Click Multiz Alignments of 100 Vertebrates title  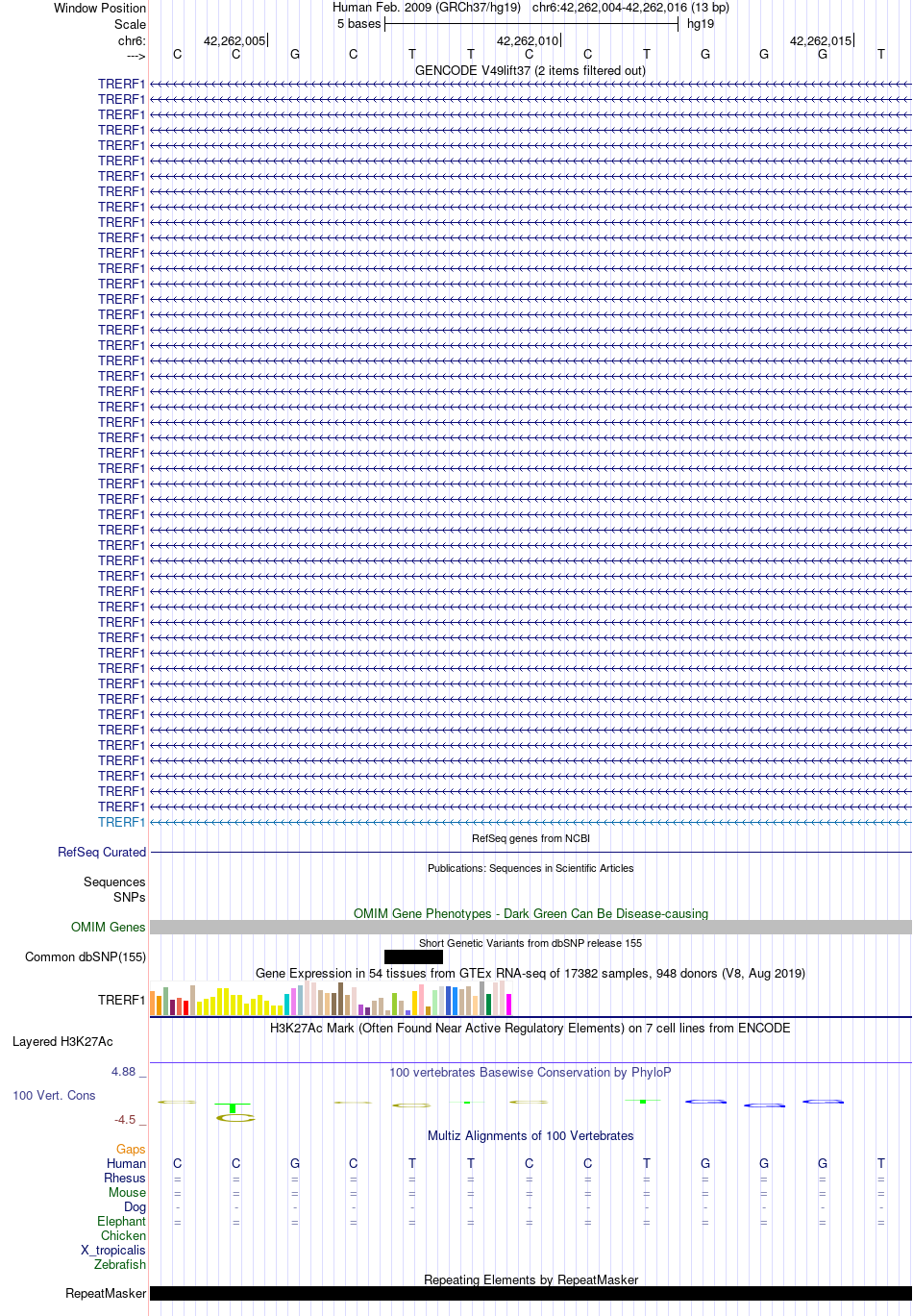pos(531,1135)
